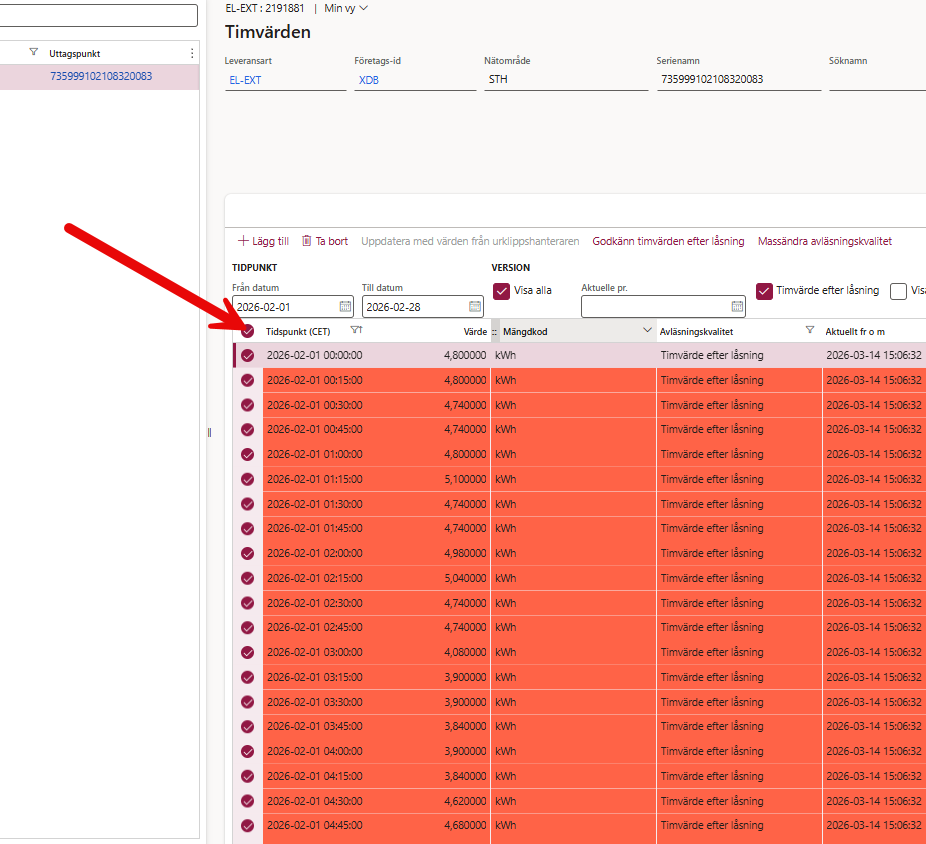Open the EL-EXT Leveransart link
926x844 pixels.
click(x=245, y=80)
